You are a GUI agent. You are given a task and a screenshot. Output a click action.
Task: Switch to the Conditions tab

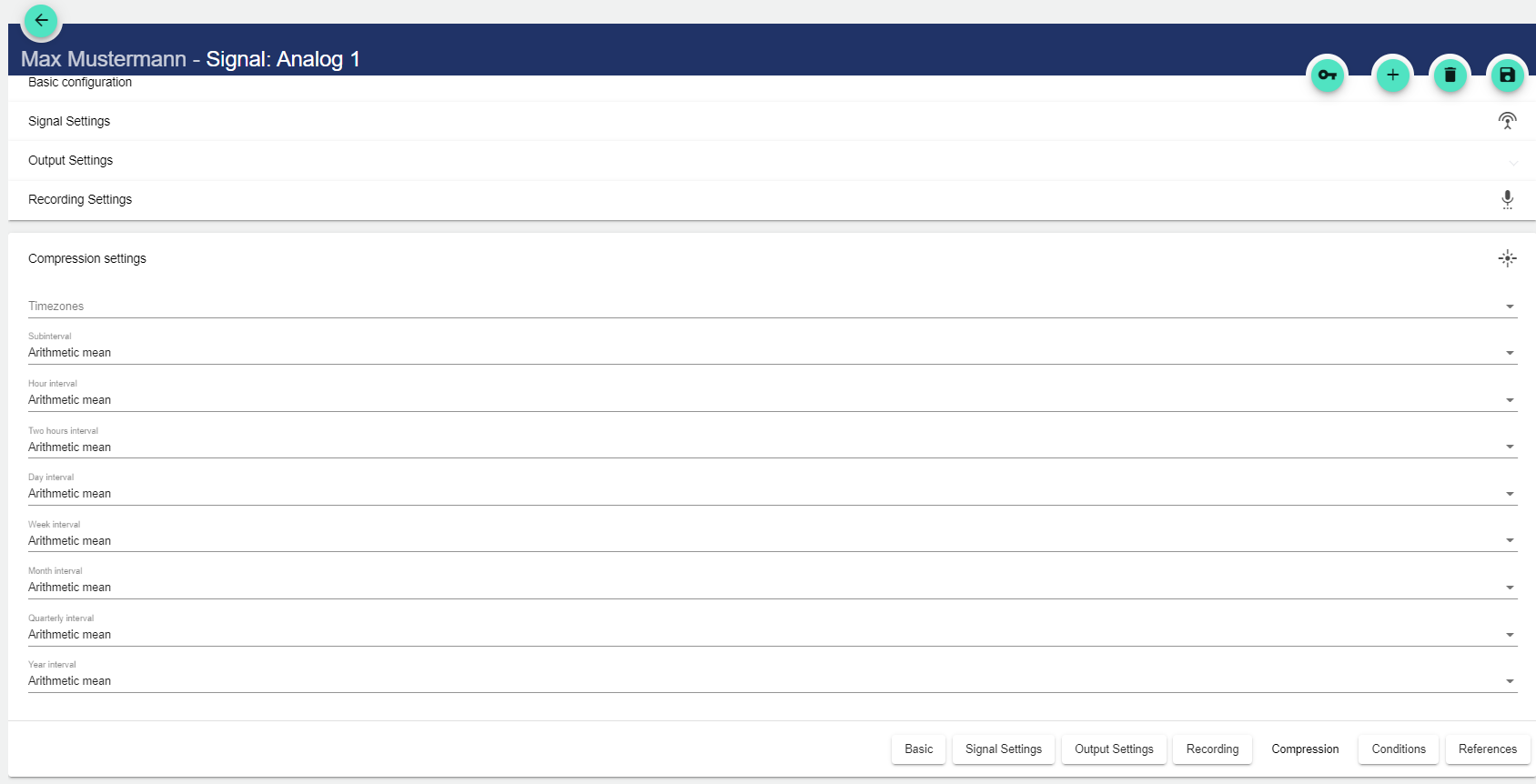click(x=1398, y=749)
